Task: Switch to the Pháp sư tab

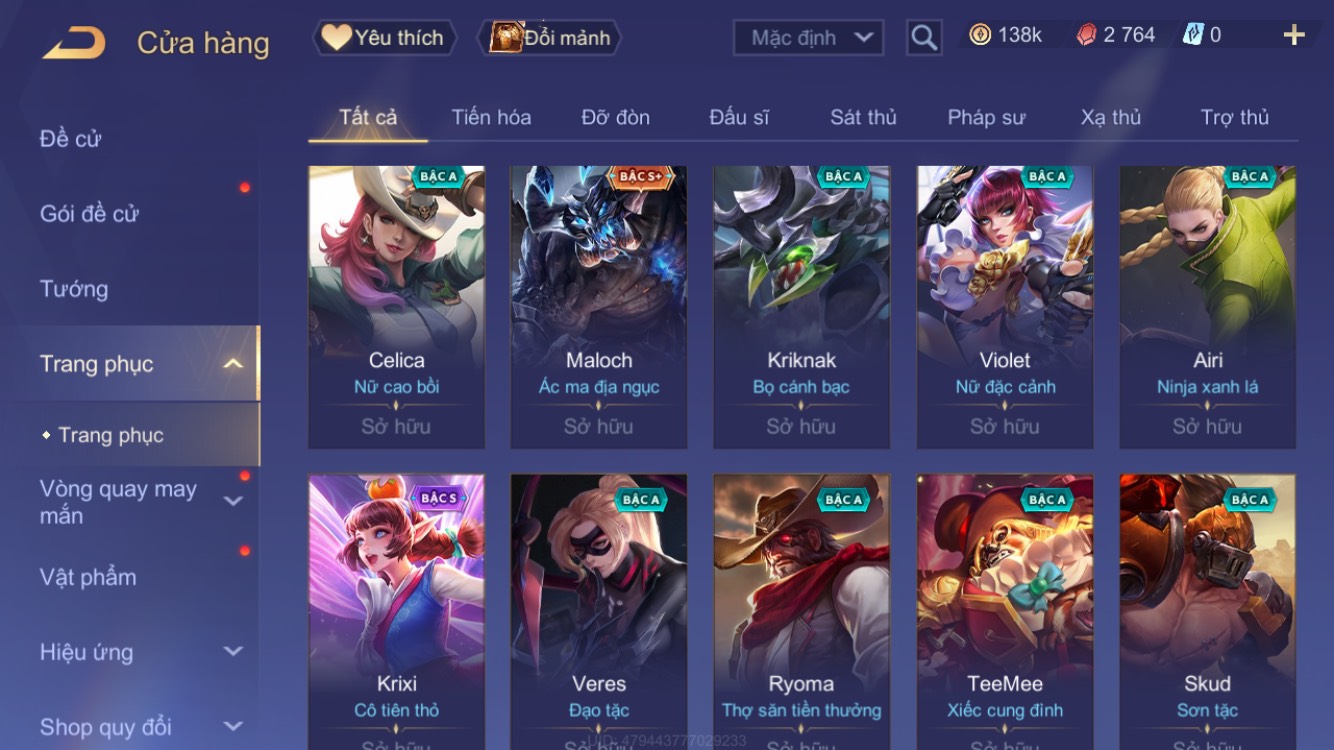Action: pyautogui.click(x=986, y=117)
